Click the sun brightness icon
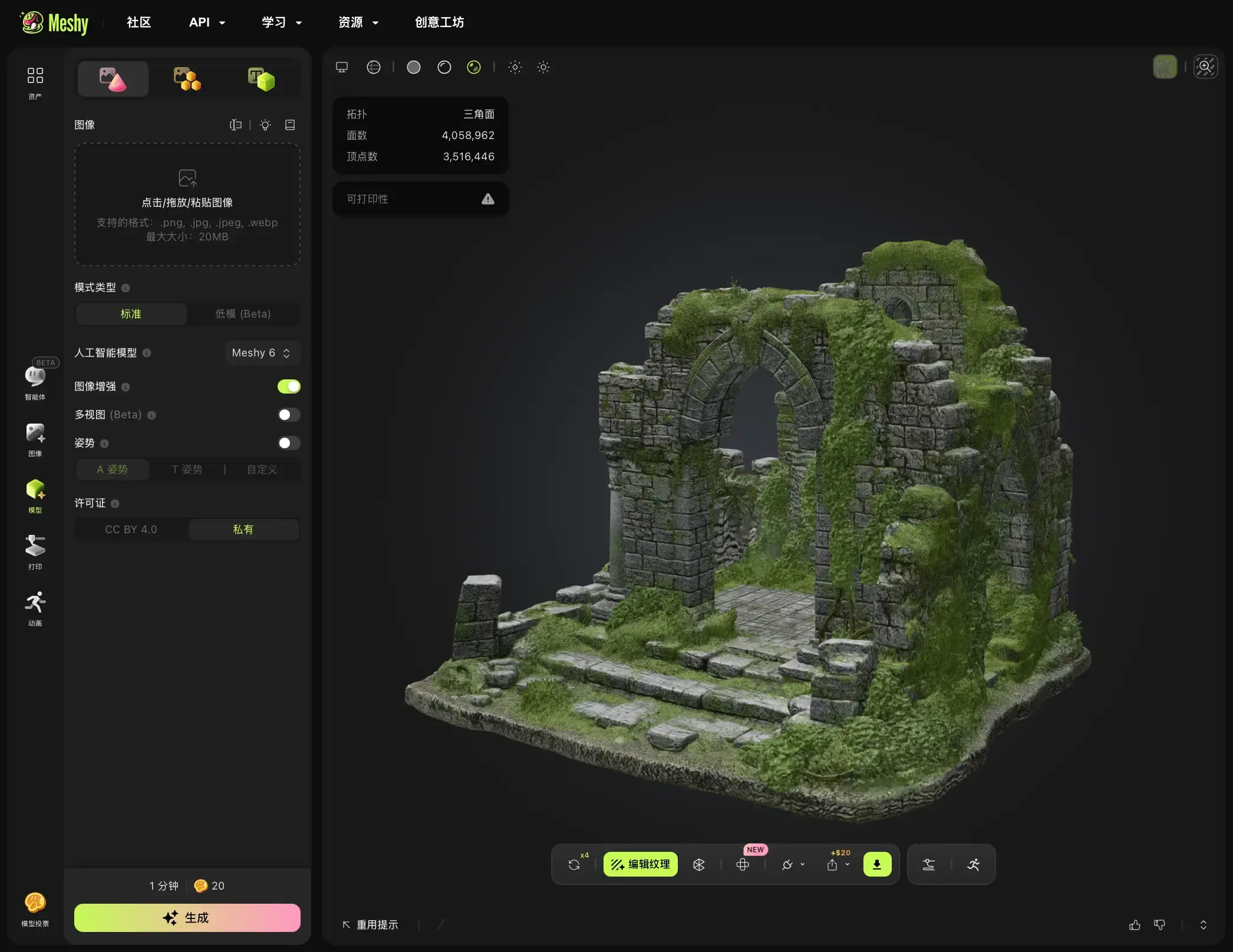The height and width of the screenshot is (952, 1233). pyautogui.click(x=543, y=67)
